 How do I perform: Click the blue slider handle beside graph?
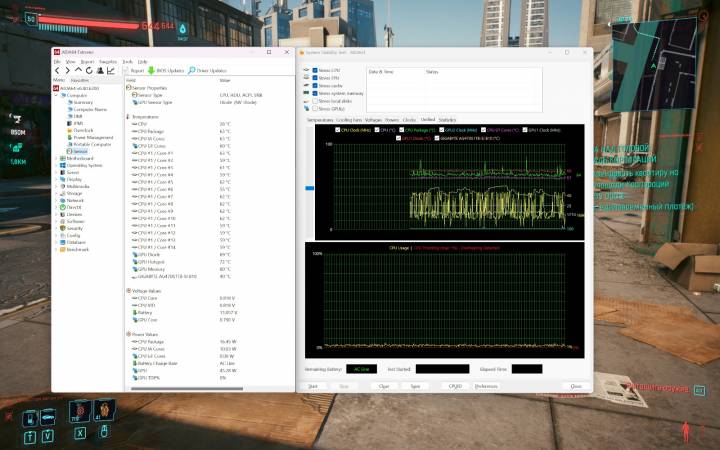309,188
